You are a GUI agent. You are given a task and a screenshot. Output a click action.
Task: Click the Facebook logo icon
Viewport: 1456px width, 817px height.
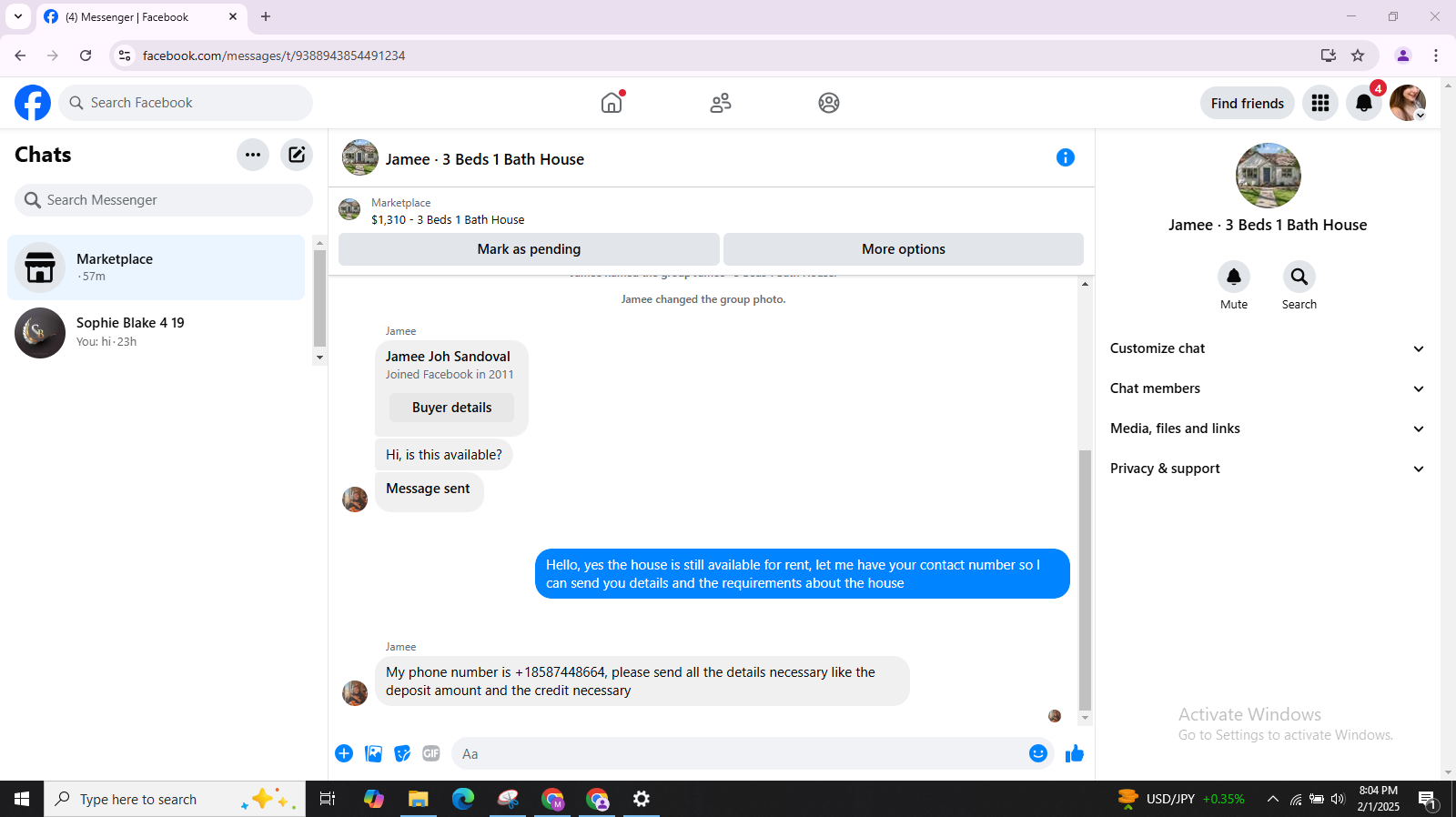(33, 103)
